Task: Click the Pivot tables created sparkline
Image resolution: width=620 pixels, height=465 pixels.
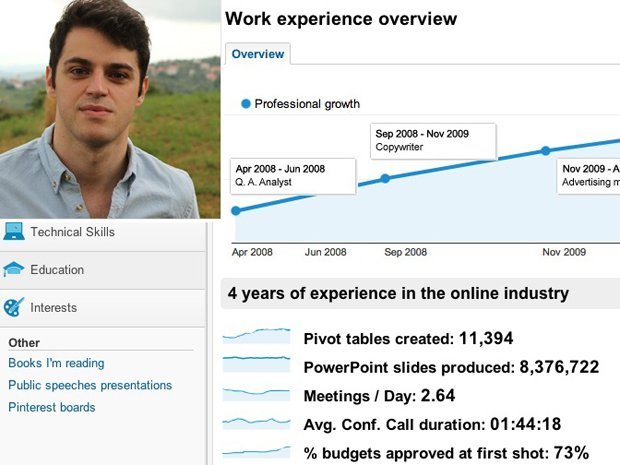Action: pyautogui.click(x=256, y=337)
